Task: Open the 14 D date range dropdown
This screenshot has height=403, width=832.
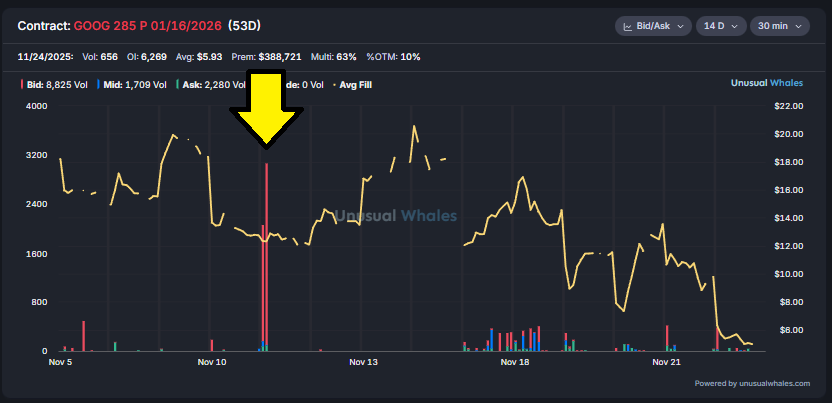Action: [x=720, y=25]
